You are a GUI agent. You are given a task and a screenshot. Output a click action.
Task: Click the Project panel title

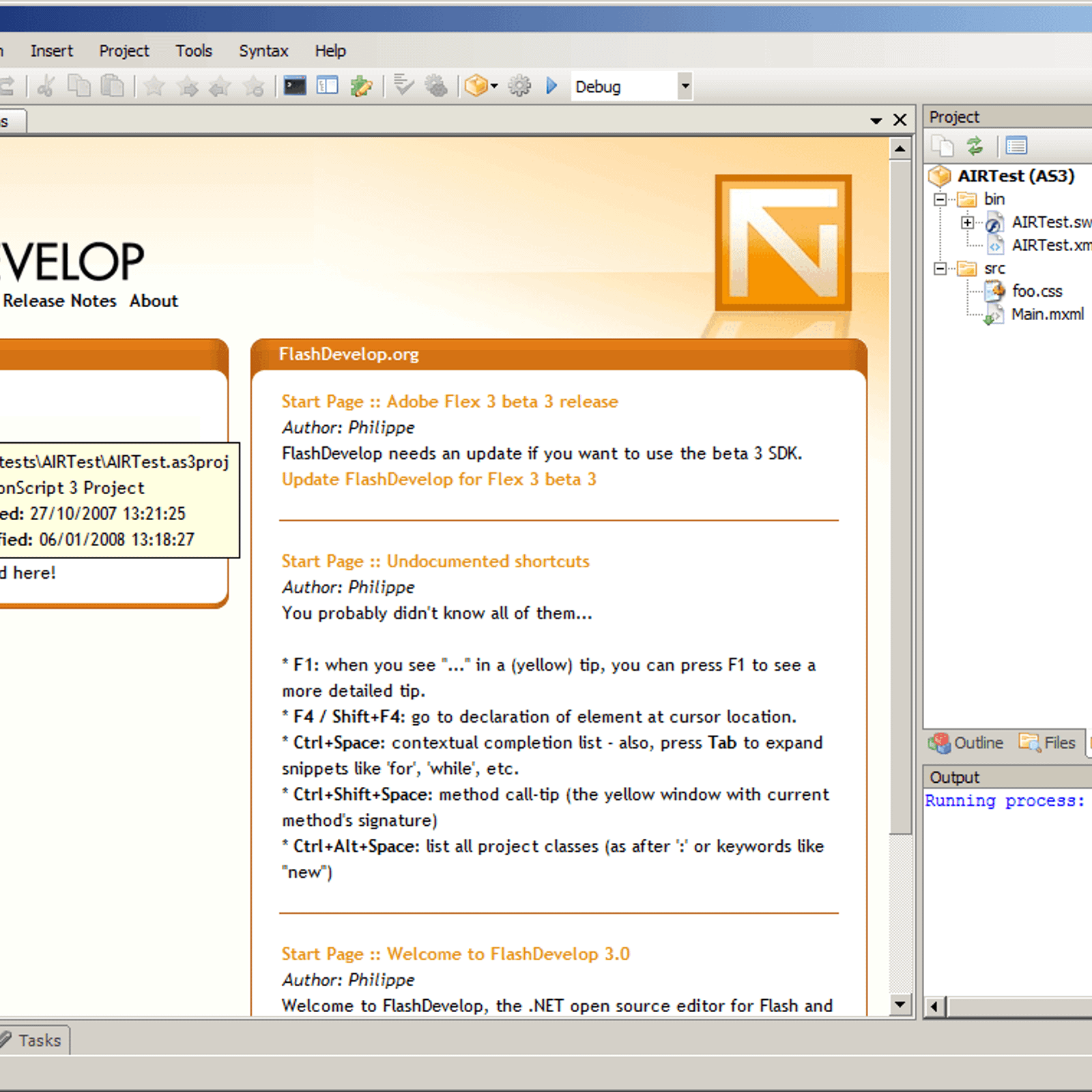[x=954, y=117]
